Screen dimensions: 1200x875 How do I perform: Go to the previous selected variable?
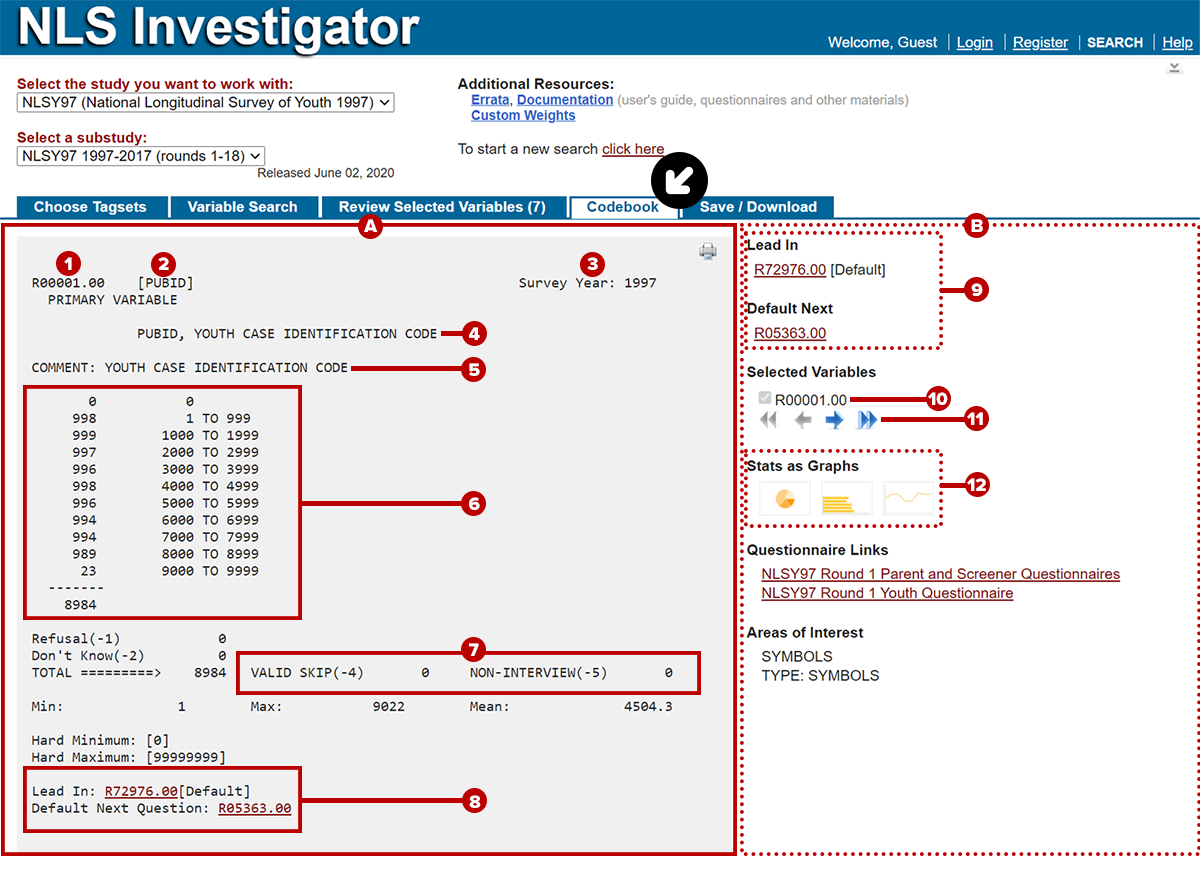pos(802,421)
